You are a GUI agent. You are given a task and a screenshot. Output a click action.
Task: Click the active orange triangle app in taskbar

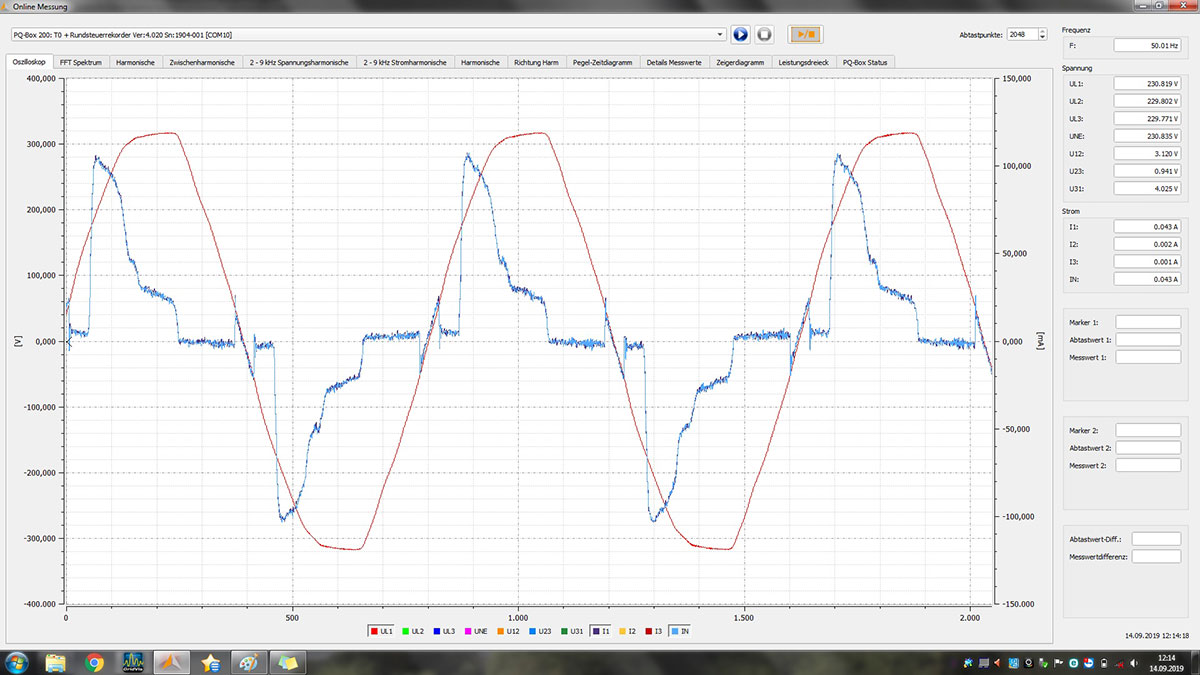pos(171,662)
